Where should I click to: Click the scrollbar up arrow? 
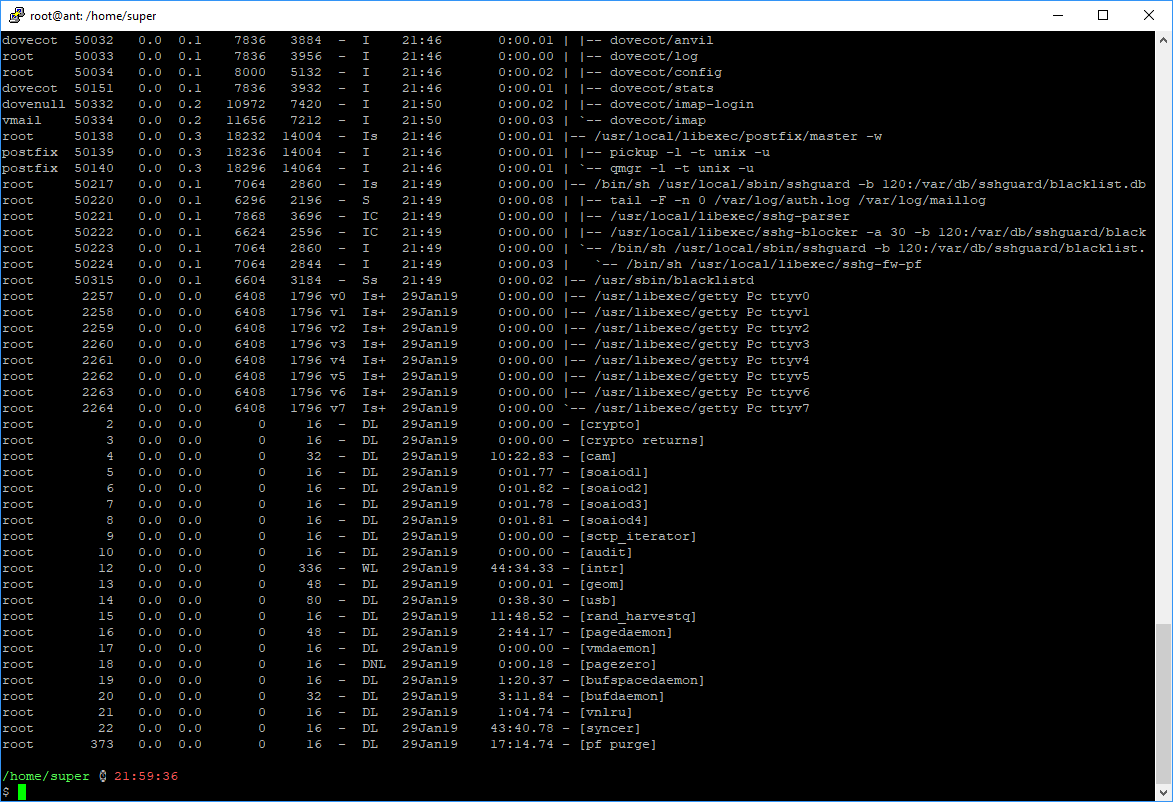pos(1163,39)
